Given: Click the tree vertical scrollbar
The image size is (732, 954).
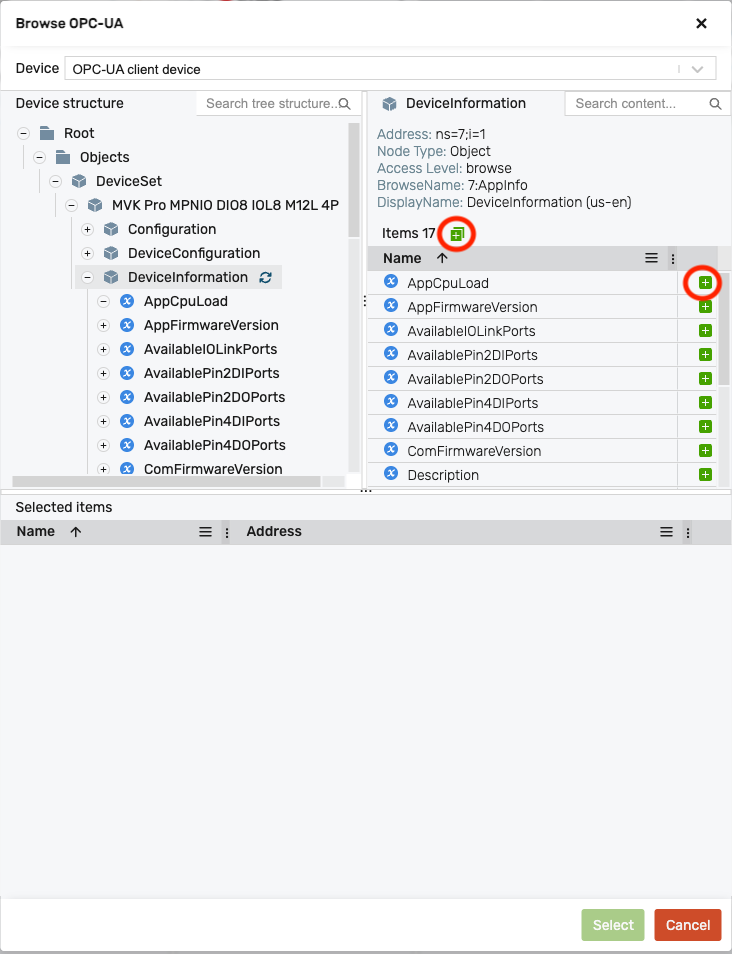Looking at the screenshot, I should click(354, 179).
